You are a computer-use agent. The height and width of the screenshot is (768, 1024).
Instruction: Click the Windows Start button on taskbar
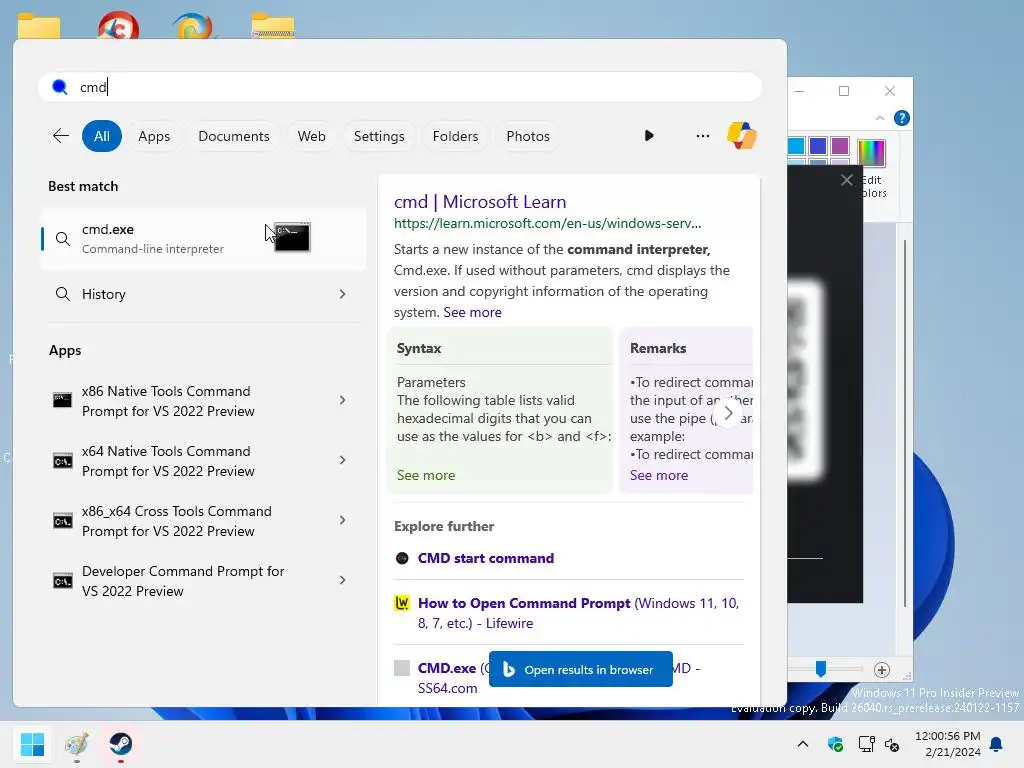point(32,744)
